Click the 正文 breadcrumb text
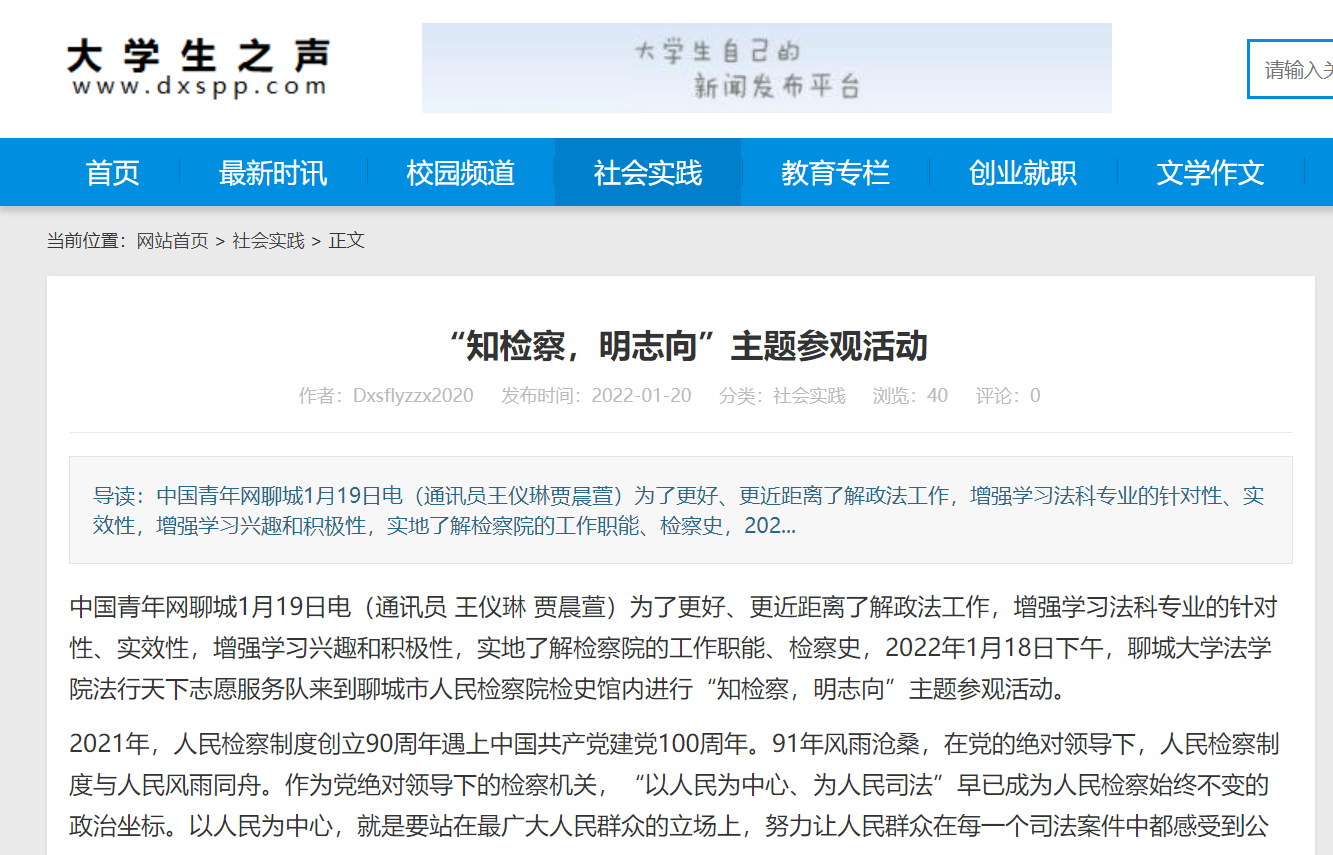1333x855 pixels. point(347,241)
